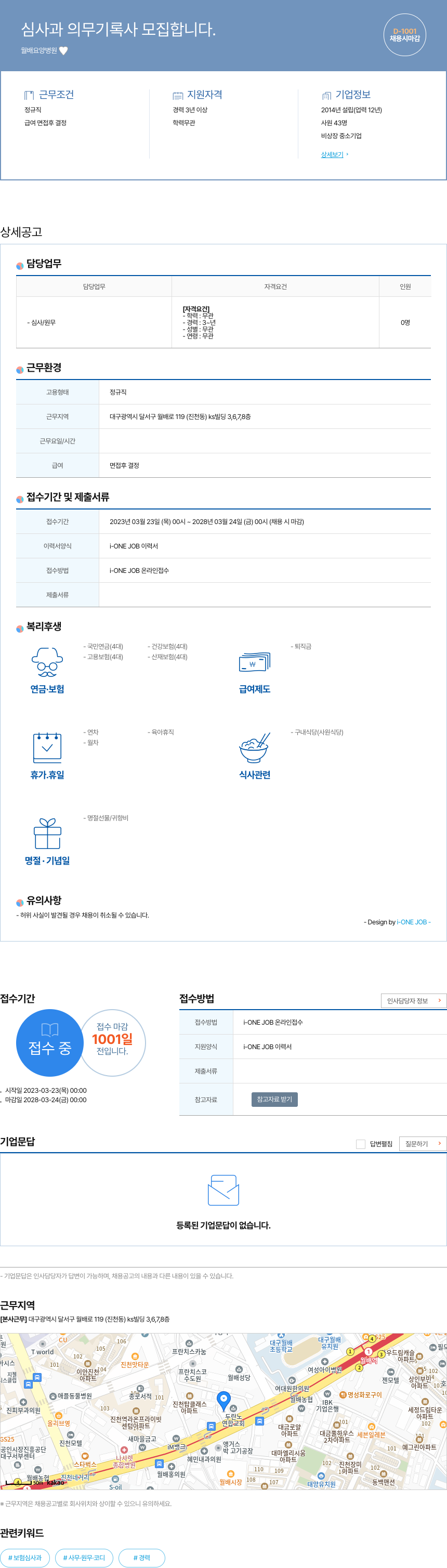Click the 연금·보험 benefits icon
The image size is (447, 1568).
pos(47,662)
